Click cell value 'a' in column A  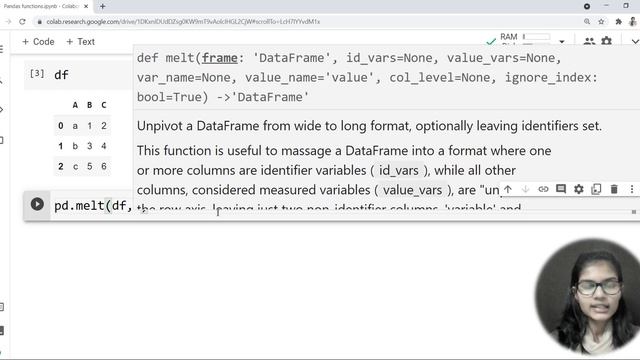click(75, 126)
